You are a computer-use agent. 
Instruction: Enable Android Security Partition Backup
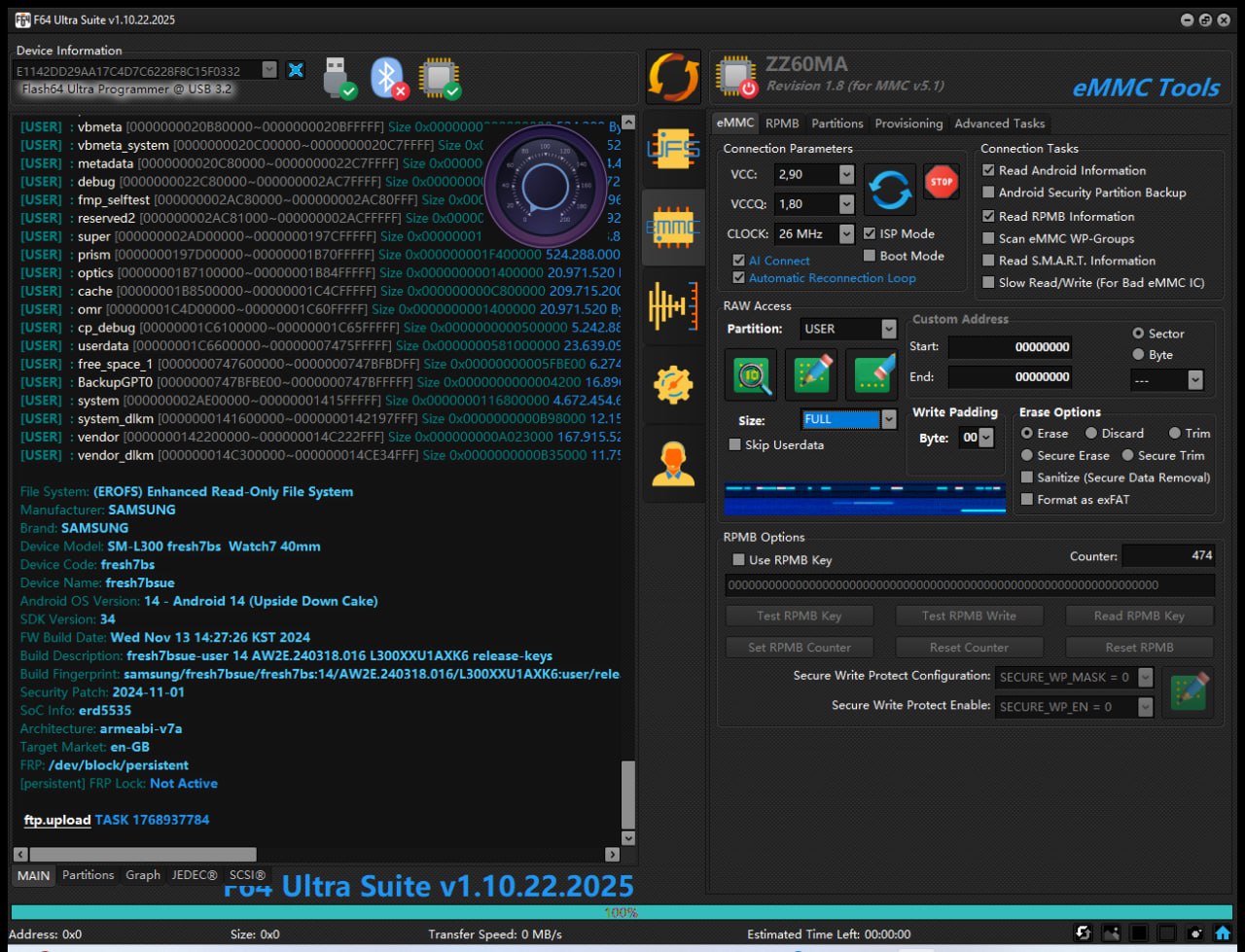(x=988, y=193)
